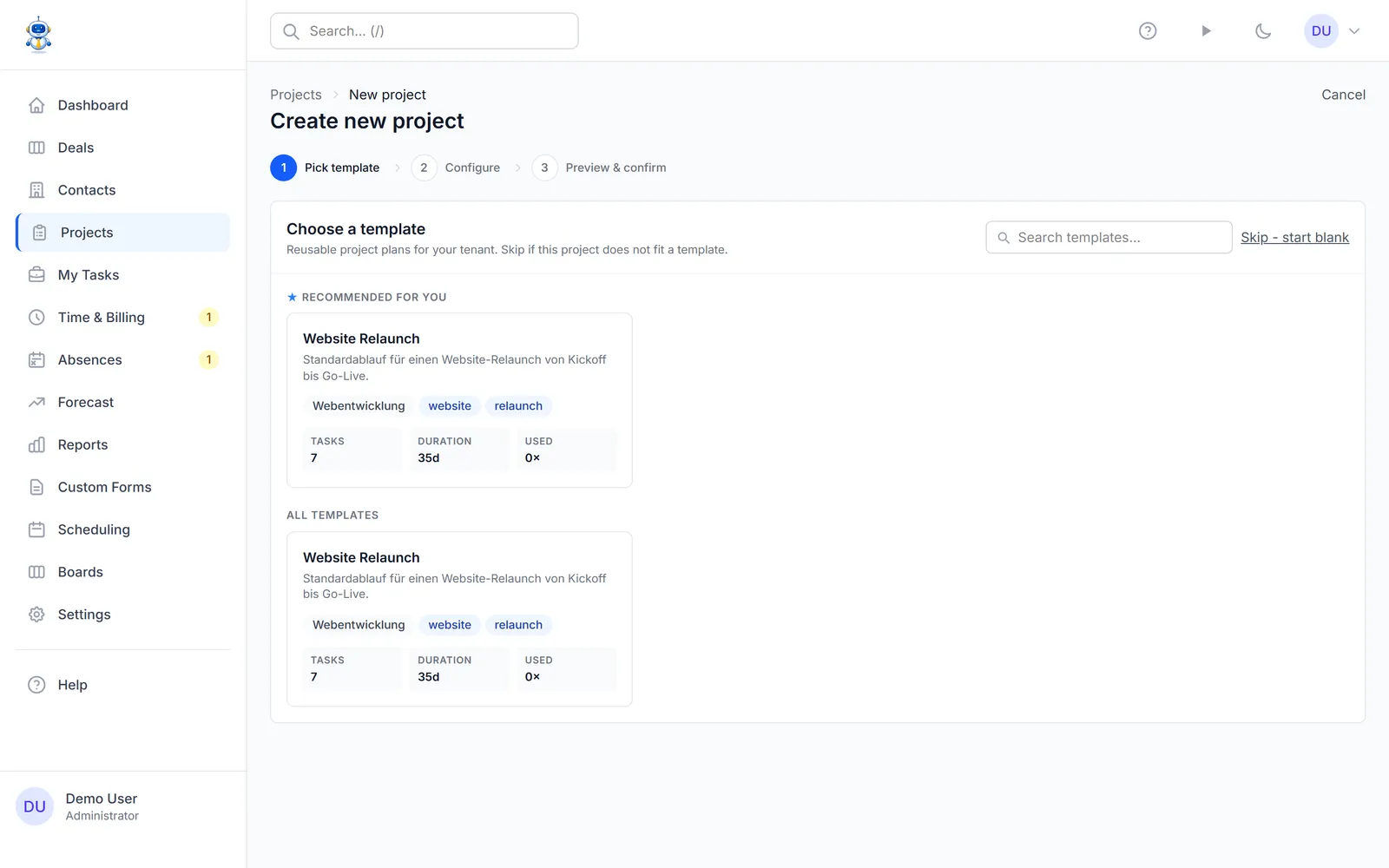Open Demo User profile at sidebar bottom
Image resolution: width=1389 pixels, height=868 pixels.
pos(123,806)
